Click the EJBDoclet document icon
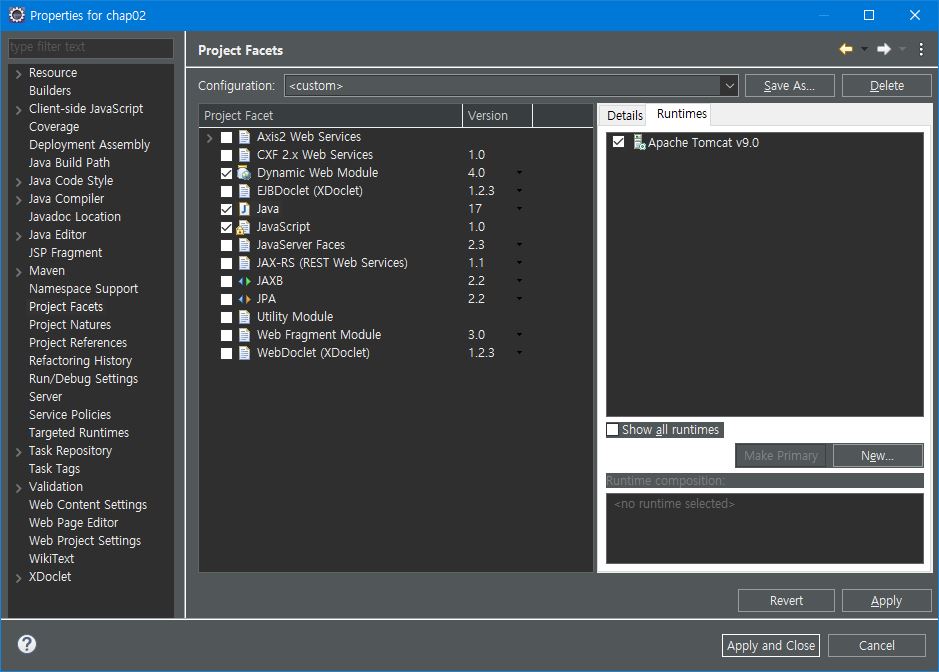The height and width of the screenshot is (672, 939). [x=244, y=191]
